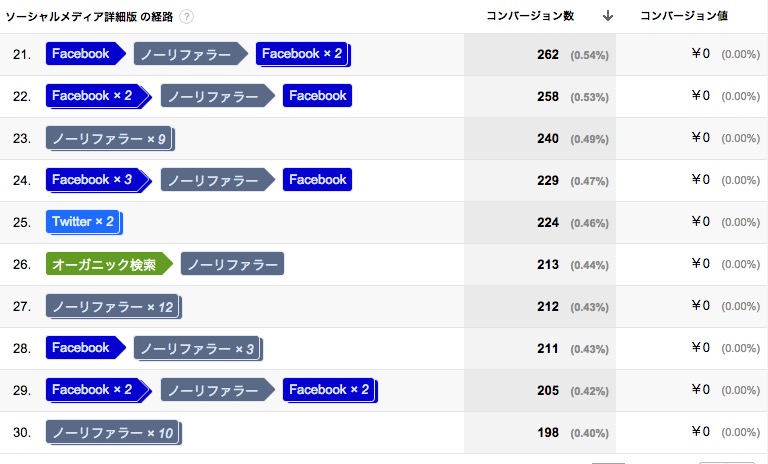Click Facebook × 3 chip in row 24
Screen dimensions: 768x464
point(98,180)
